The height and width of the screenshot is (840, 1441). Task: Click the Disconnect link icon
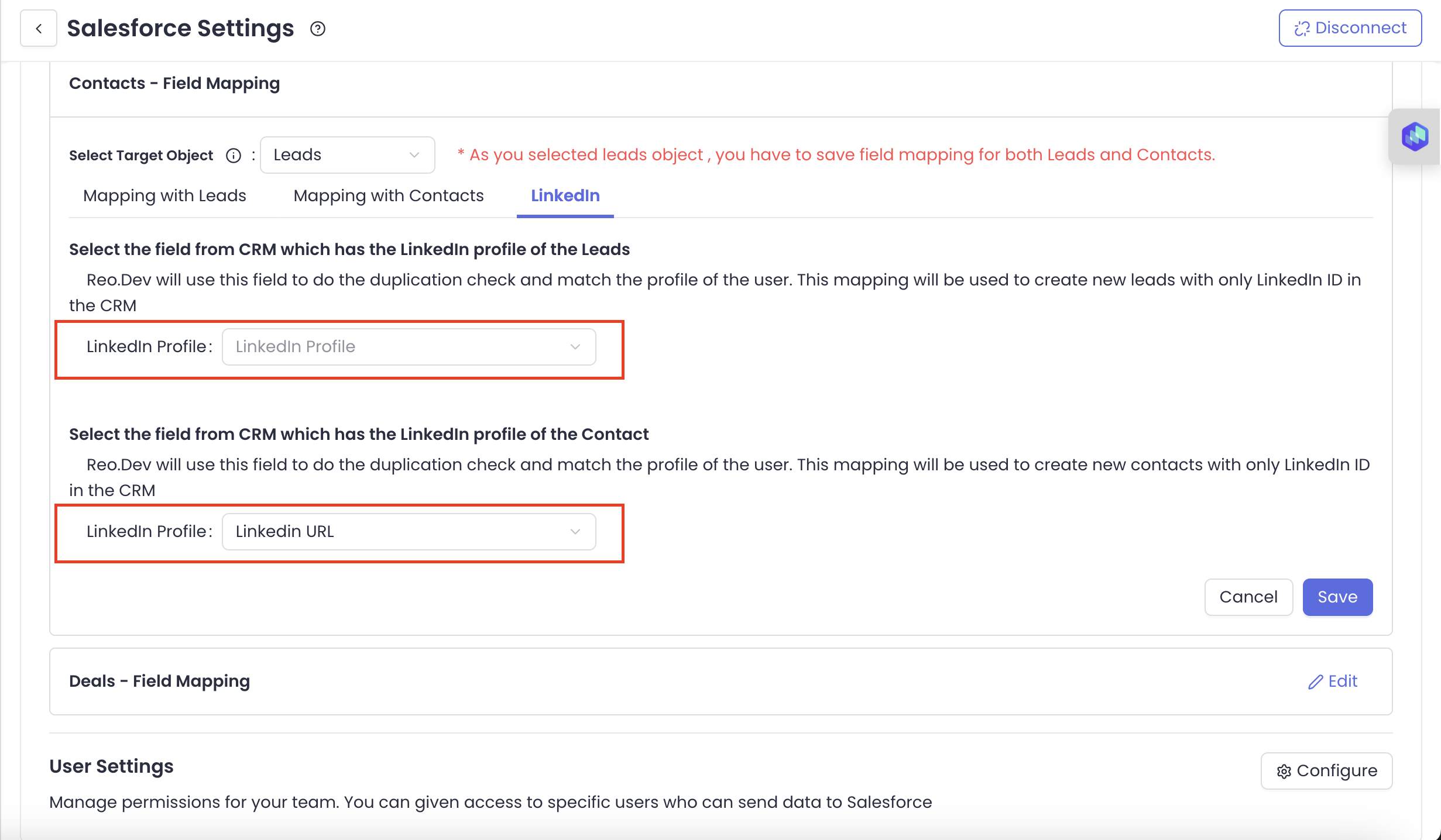[1302, 29]
